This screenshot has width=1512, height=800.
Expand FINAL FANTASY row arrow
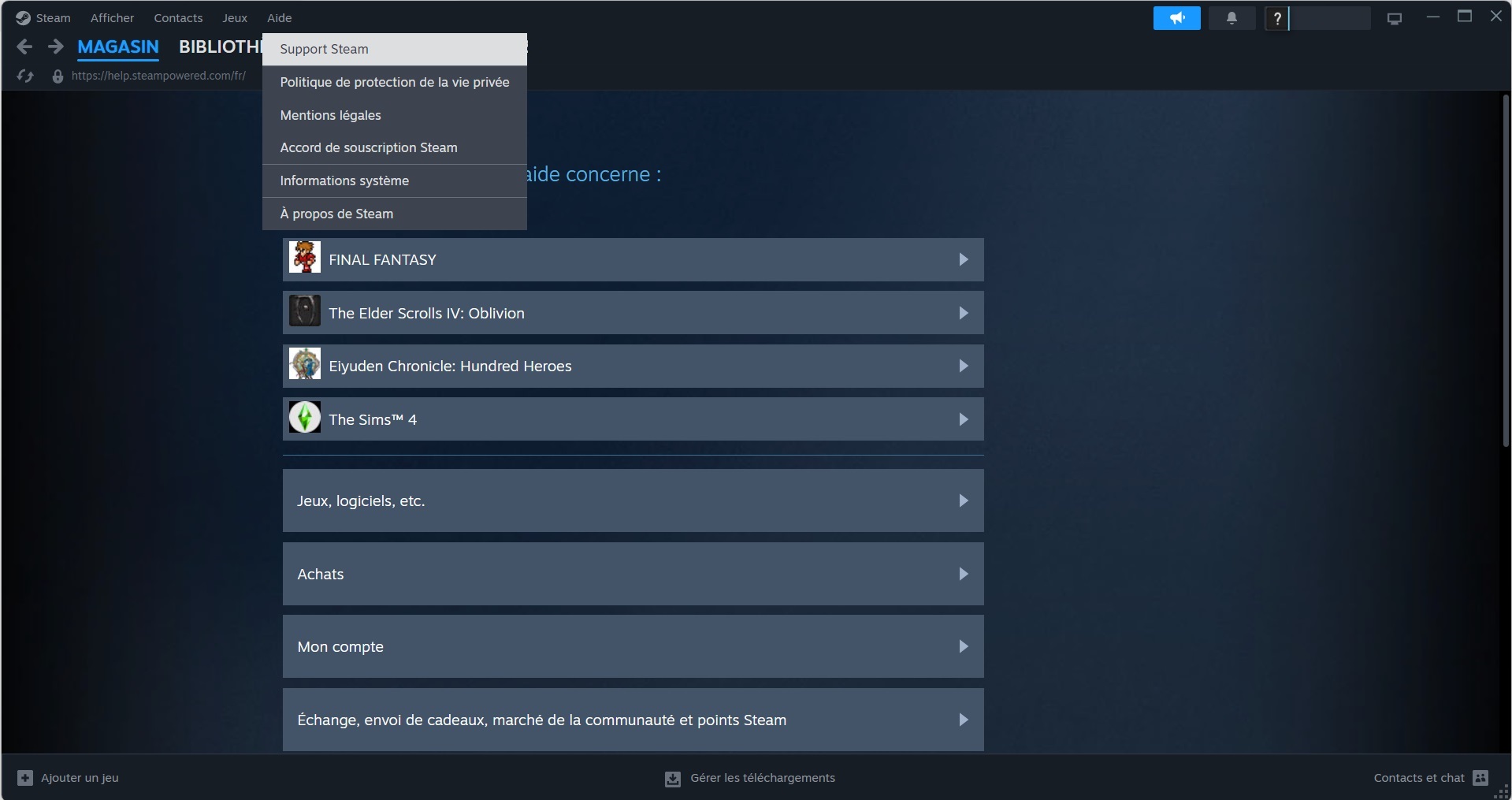(x=963, y=259)
